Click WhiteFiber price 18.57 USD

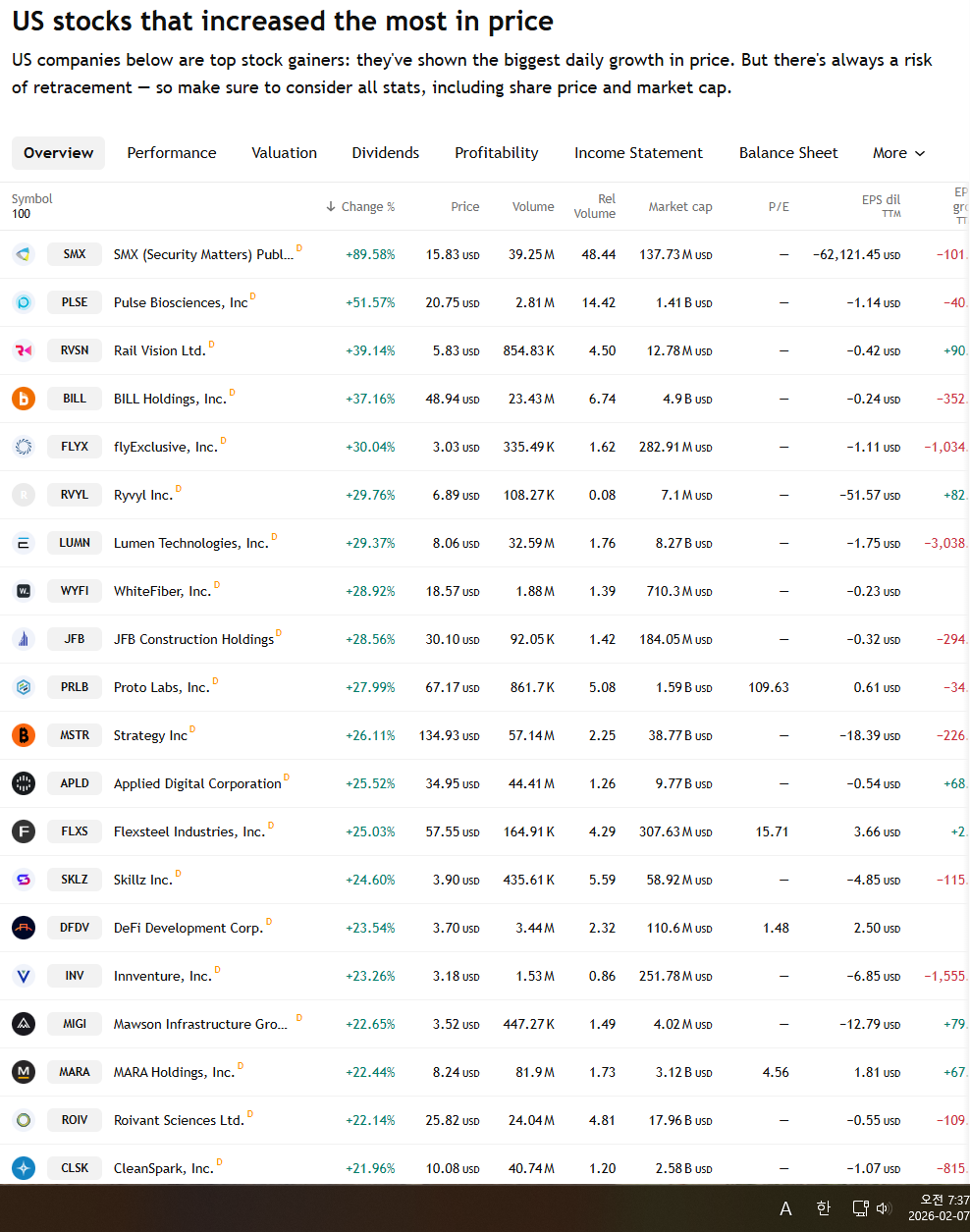click(x=453, y=591)
